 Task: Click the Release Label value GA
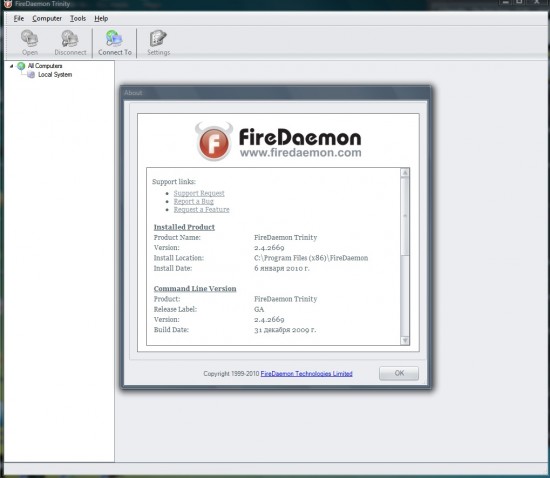pyautogui.click(x=259, y=309)
